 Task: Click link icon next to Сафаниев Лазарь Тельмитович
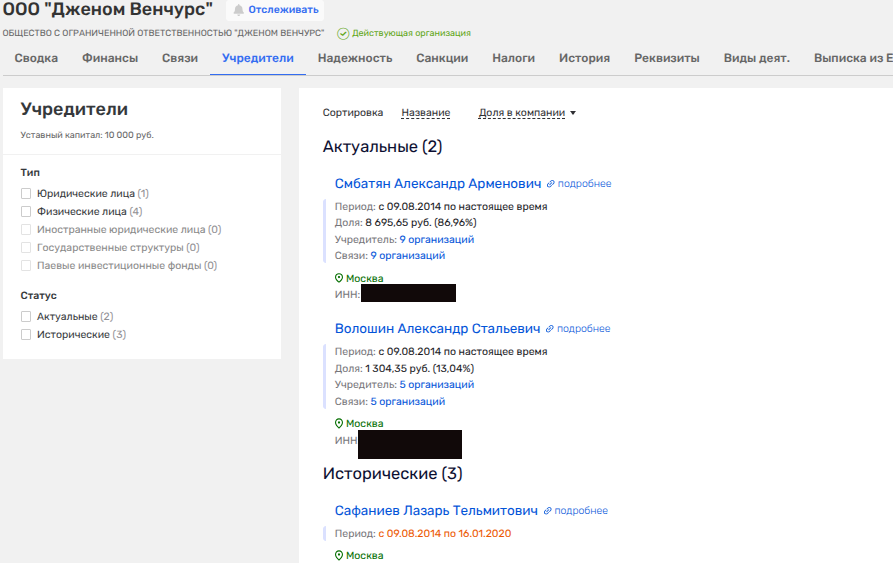click(x=547, y=511)
